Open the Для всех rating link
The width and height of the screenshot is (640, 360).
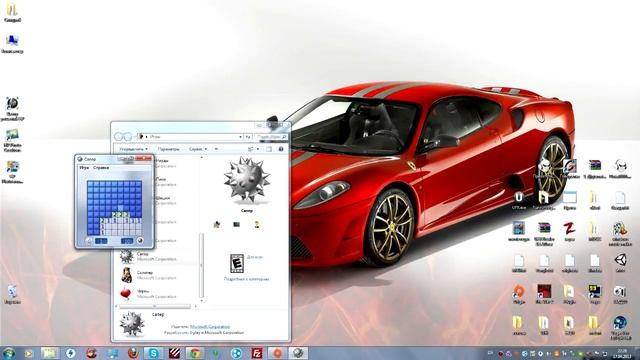point(255,257)
